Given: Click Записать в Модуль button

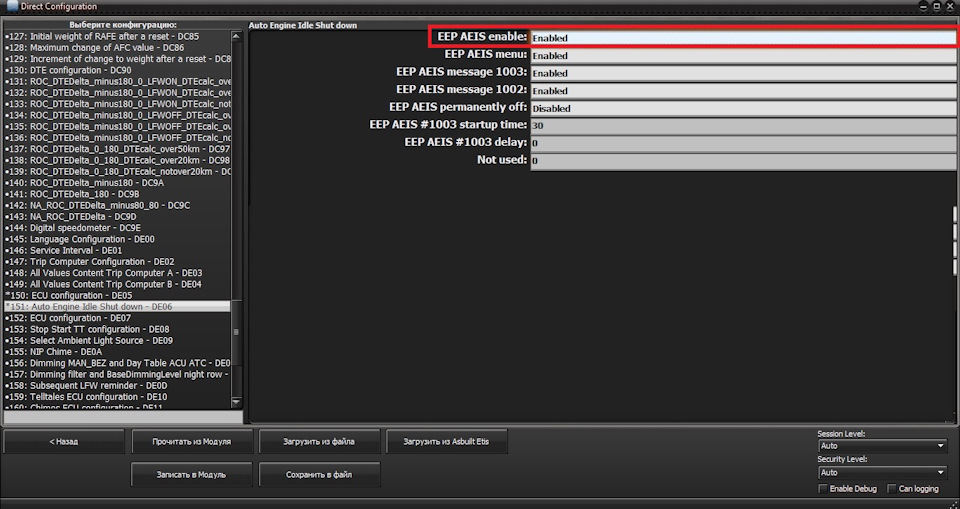Looking at the screenshot, I should pyautogui.click(x=192, y=475).
